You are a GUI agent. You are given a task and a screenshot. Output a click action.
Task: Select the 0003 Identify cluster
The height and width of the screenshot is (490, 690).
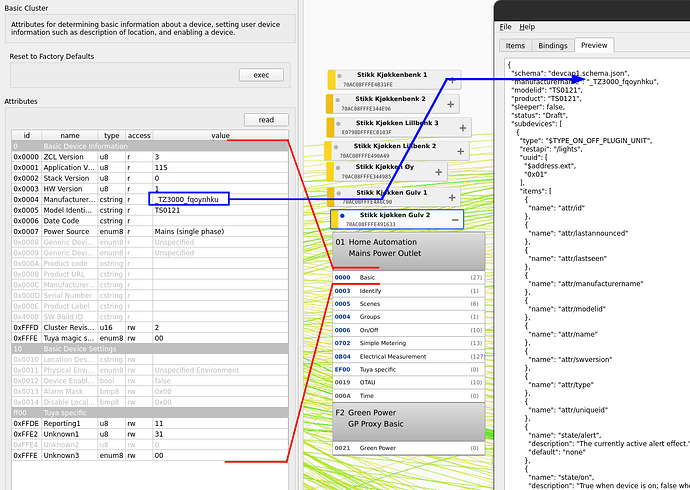click(409, 291)
